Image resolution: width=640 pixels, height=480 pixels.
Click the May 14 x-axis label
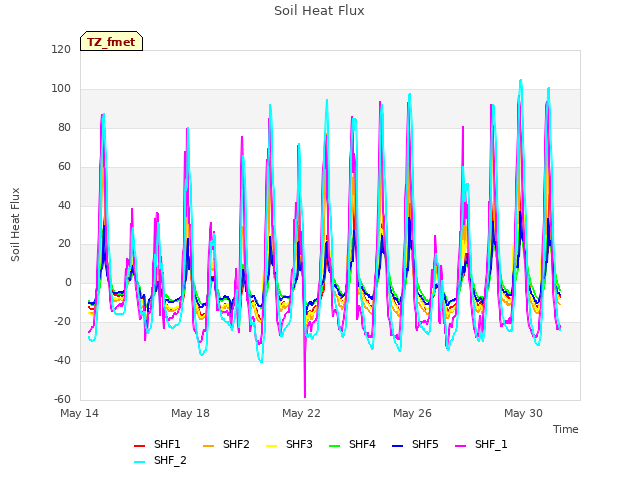(x=80, y=413)
